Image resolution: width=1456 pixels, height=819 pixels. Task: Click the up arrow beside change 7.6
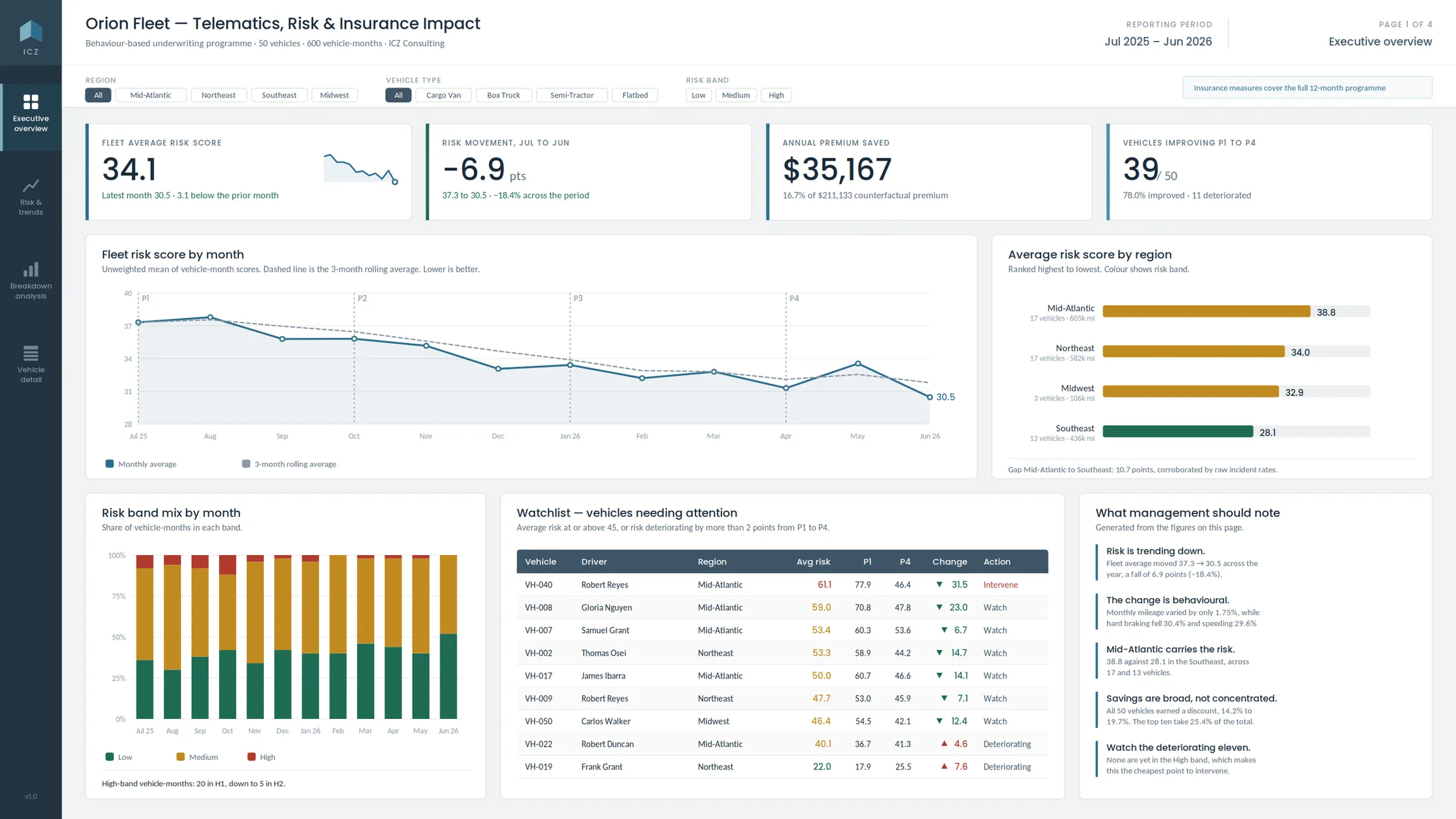pyautogui.click(x=944, y=766)
